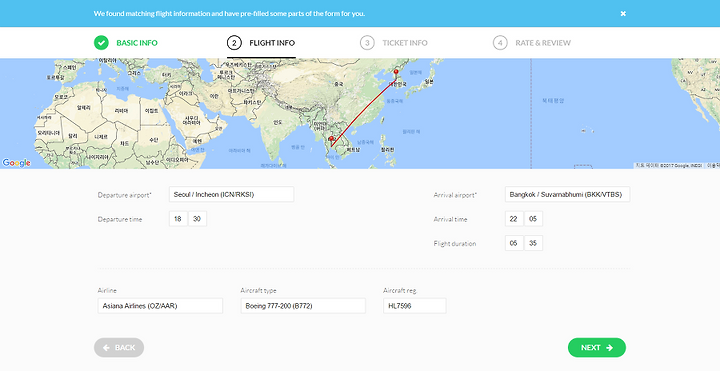Select the Flight Info step tab

(x=261, y=43)
